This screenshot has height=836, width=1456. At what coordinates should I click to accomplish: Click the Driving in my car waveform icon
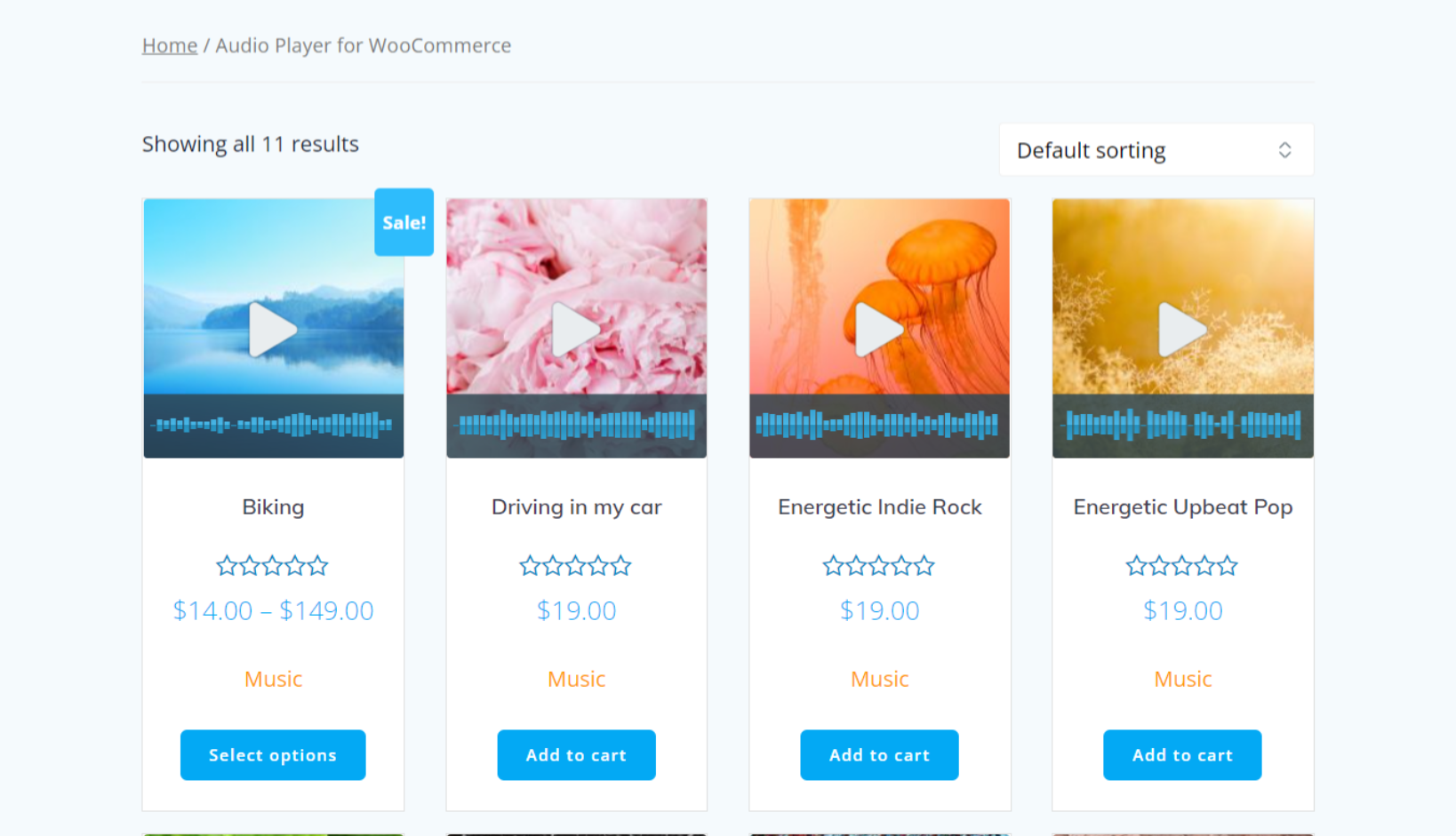click(x=576, y=425)
